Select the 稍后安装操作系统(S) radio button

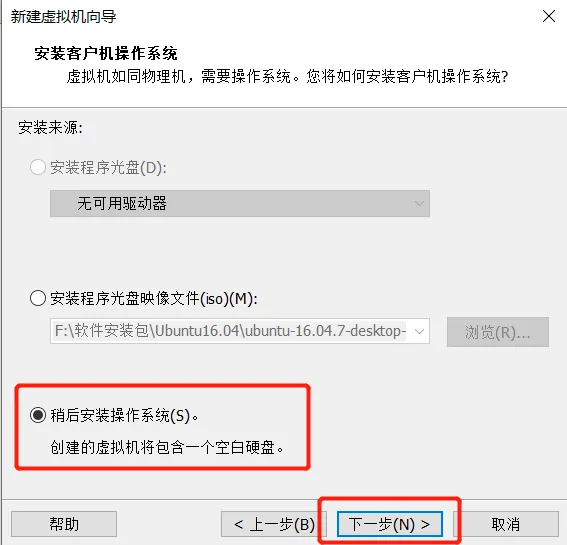pyautogui.click(x=38, y=415)
